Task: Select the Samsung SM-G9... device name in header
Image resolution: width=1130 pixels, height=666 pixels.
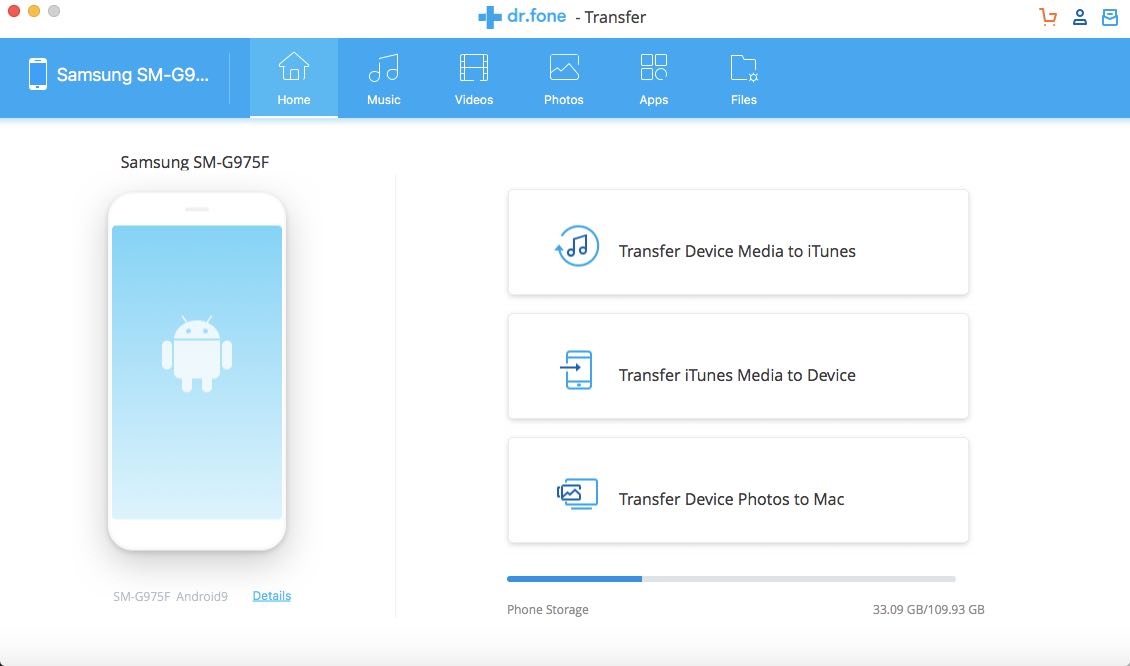Action: [x=133, y=75]
